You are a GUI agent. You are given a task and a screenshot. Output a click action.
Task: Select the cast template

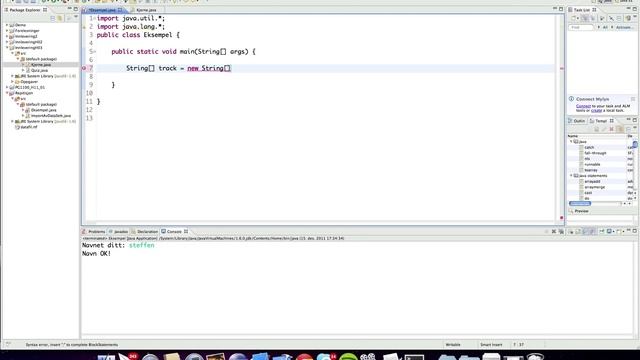(588, 193)
